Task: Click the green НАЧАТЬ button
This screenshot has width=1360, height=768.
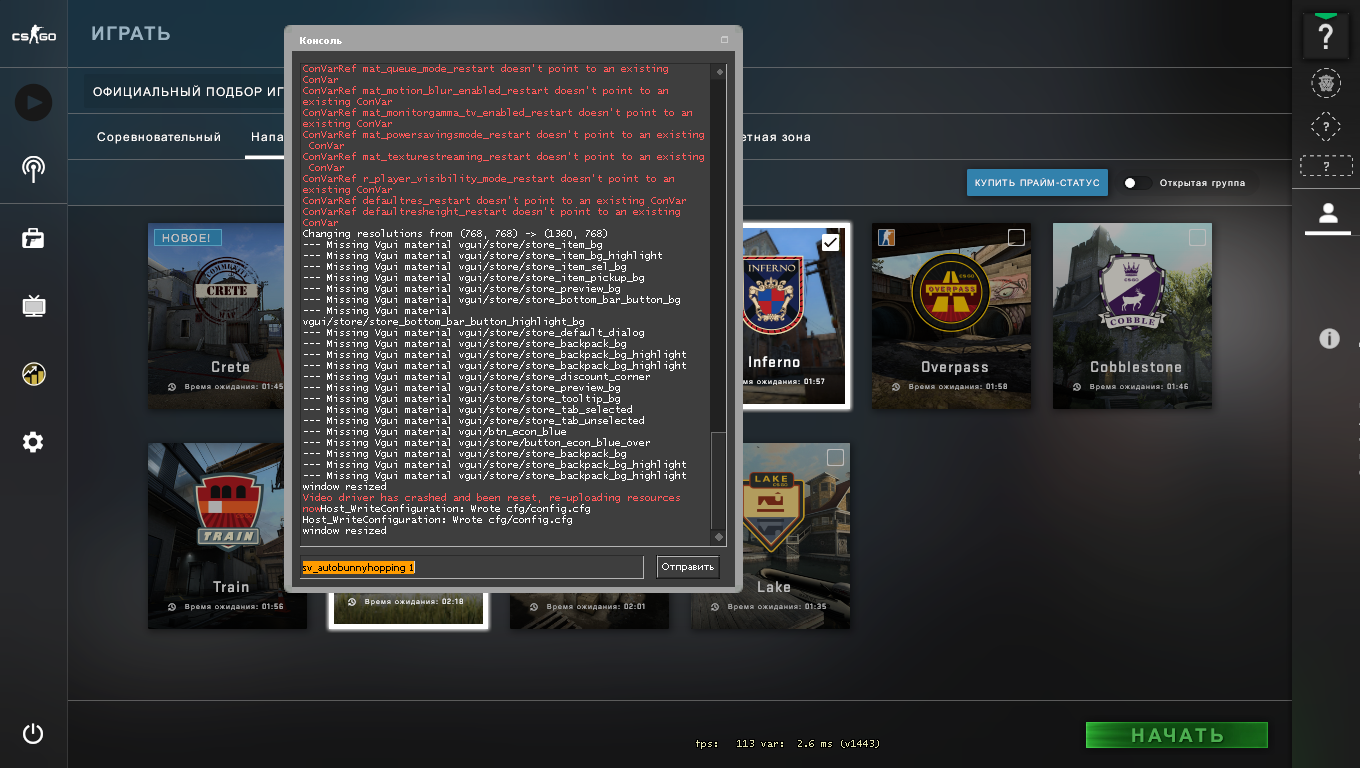Action: [x=1177, y=735]
